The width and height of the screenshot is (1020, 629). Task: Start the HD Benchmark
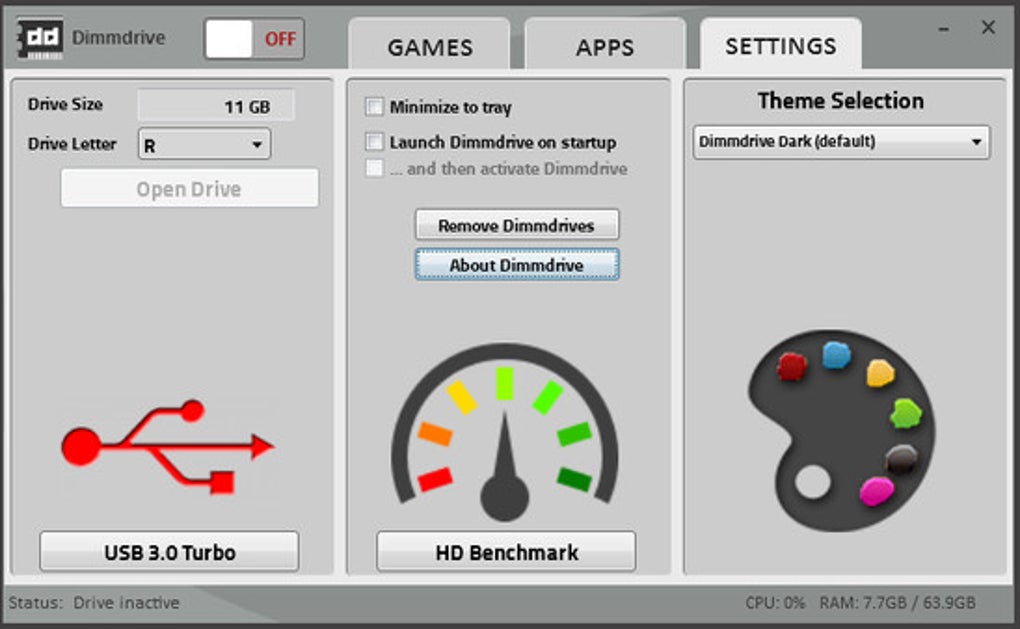[x=506, y=552]
